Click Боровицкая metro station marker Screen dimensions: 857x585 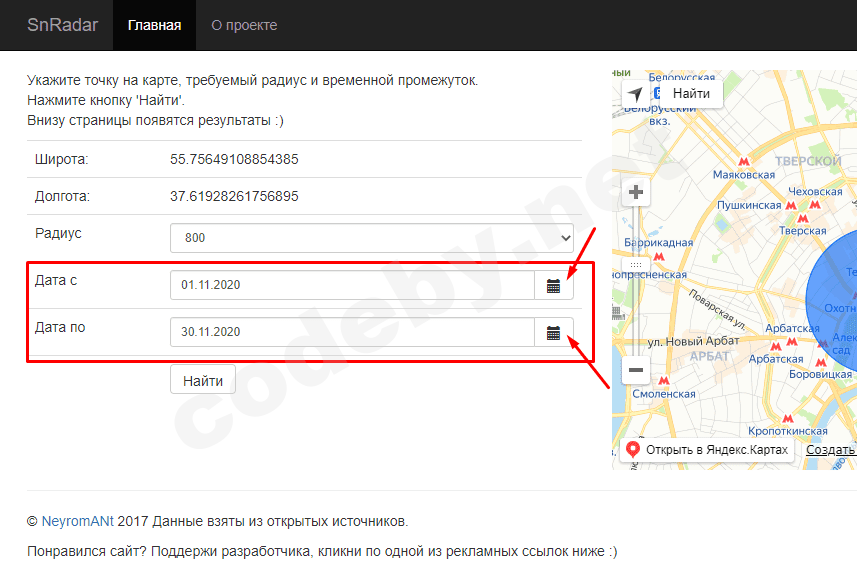pyautogui.click(x=820, y=362)
